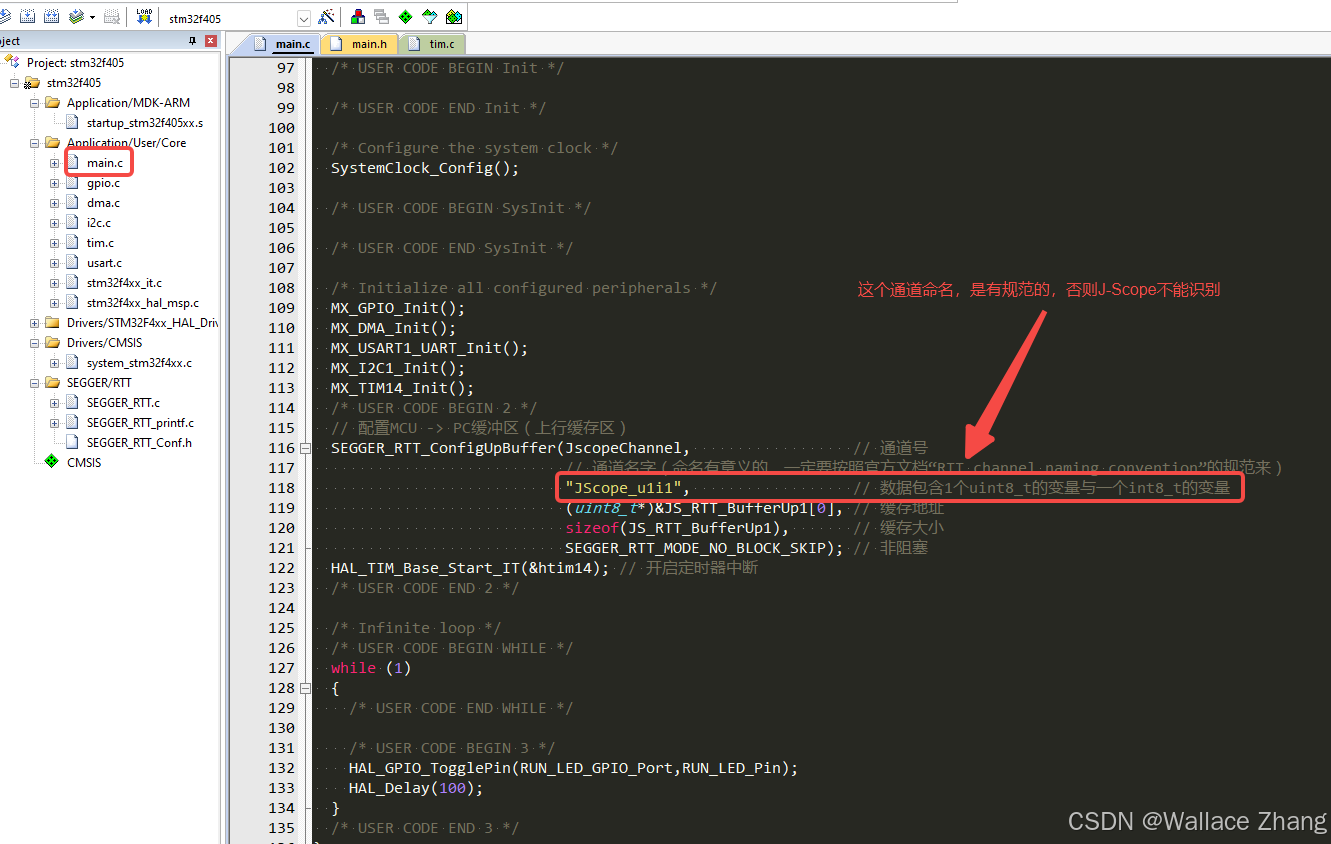The image size is (1331, 844).
Task: Open the Pack Installer icon
Action: [454, 17]
